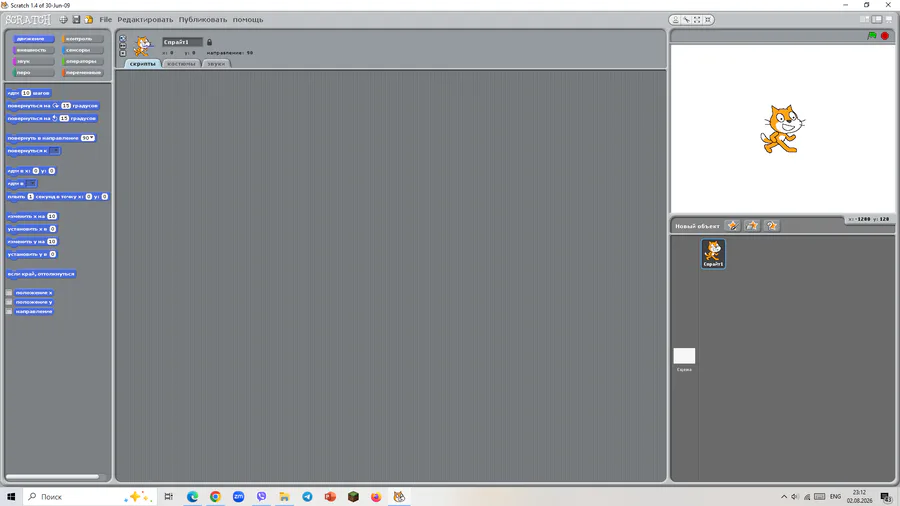Select звук block category
Image resolution: width=900 pixels, height=506 pixels.
click(33, 61)
